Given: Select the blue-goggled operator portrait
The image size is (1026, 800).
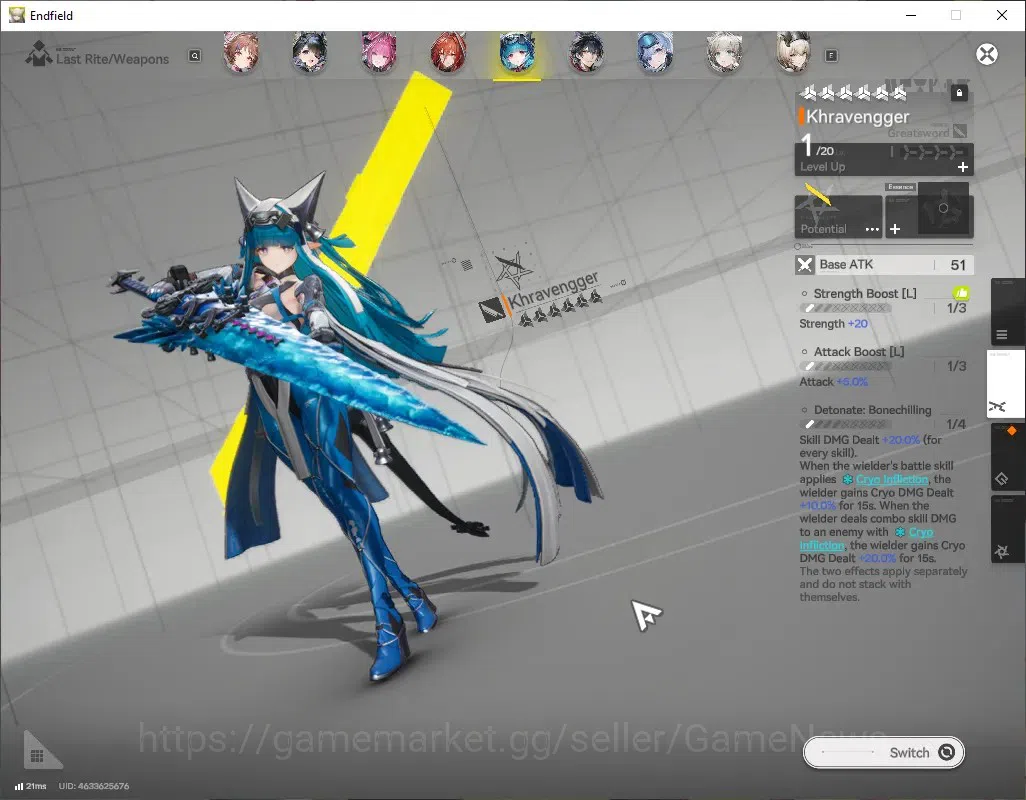Looking at the screenshot, I should pos(655,52).
